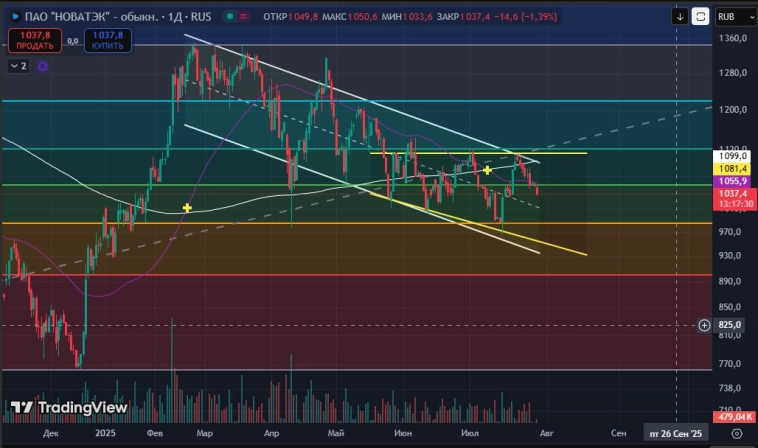758x448 pixels.
Task: Click the −14,6 (−1,39%) change value
Action: 525,17
